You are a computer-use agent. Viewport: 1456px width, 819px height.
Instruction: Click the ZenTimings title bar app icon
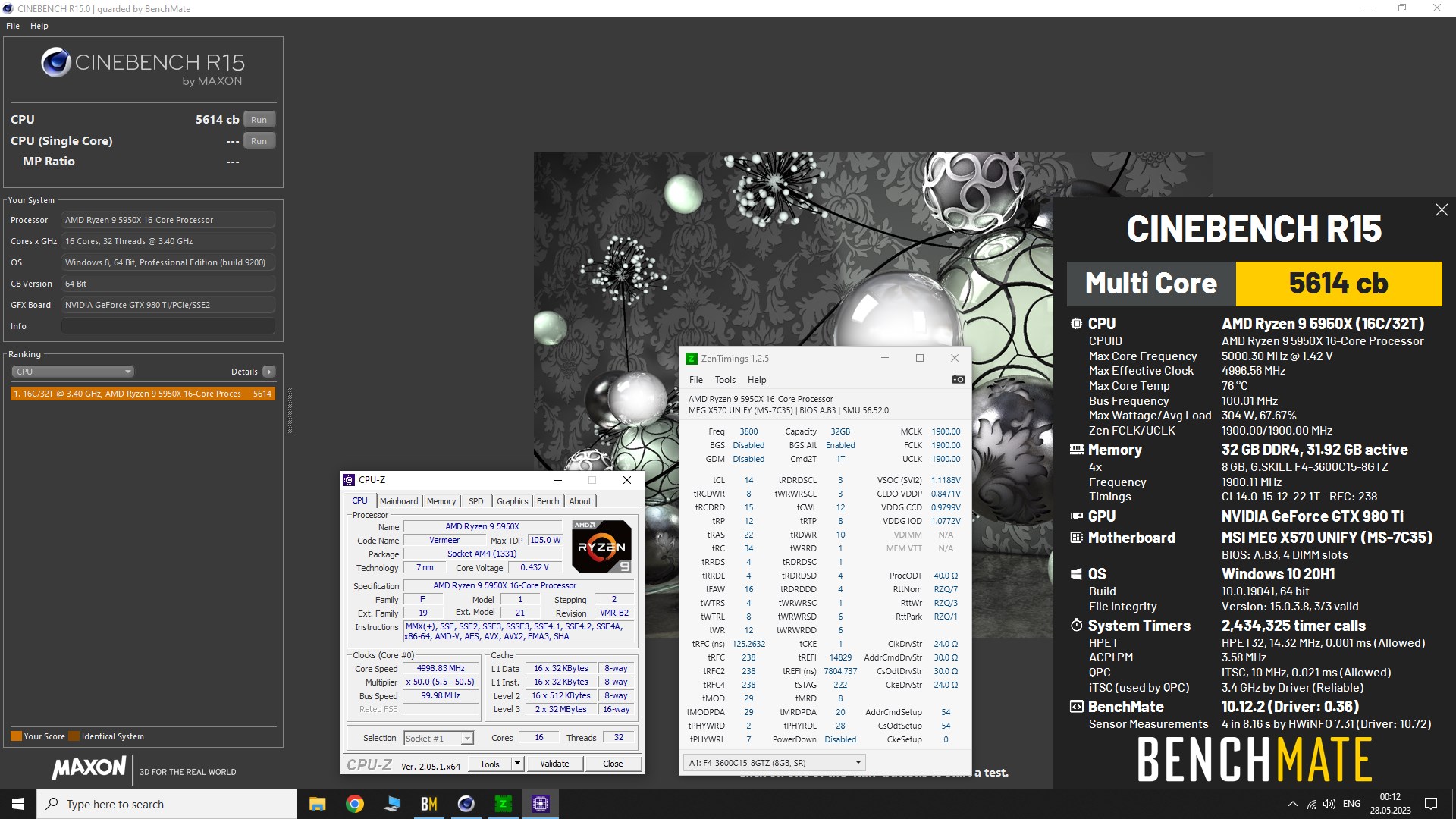[691, 359]
